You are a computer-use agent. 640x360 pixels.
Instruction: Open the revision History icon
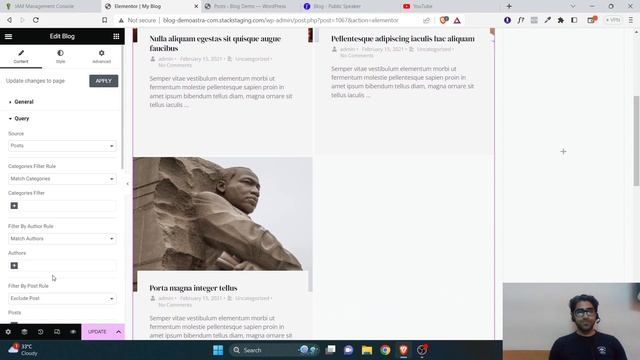tap(40, 332)
